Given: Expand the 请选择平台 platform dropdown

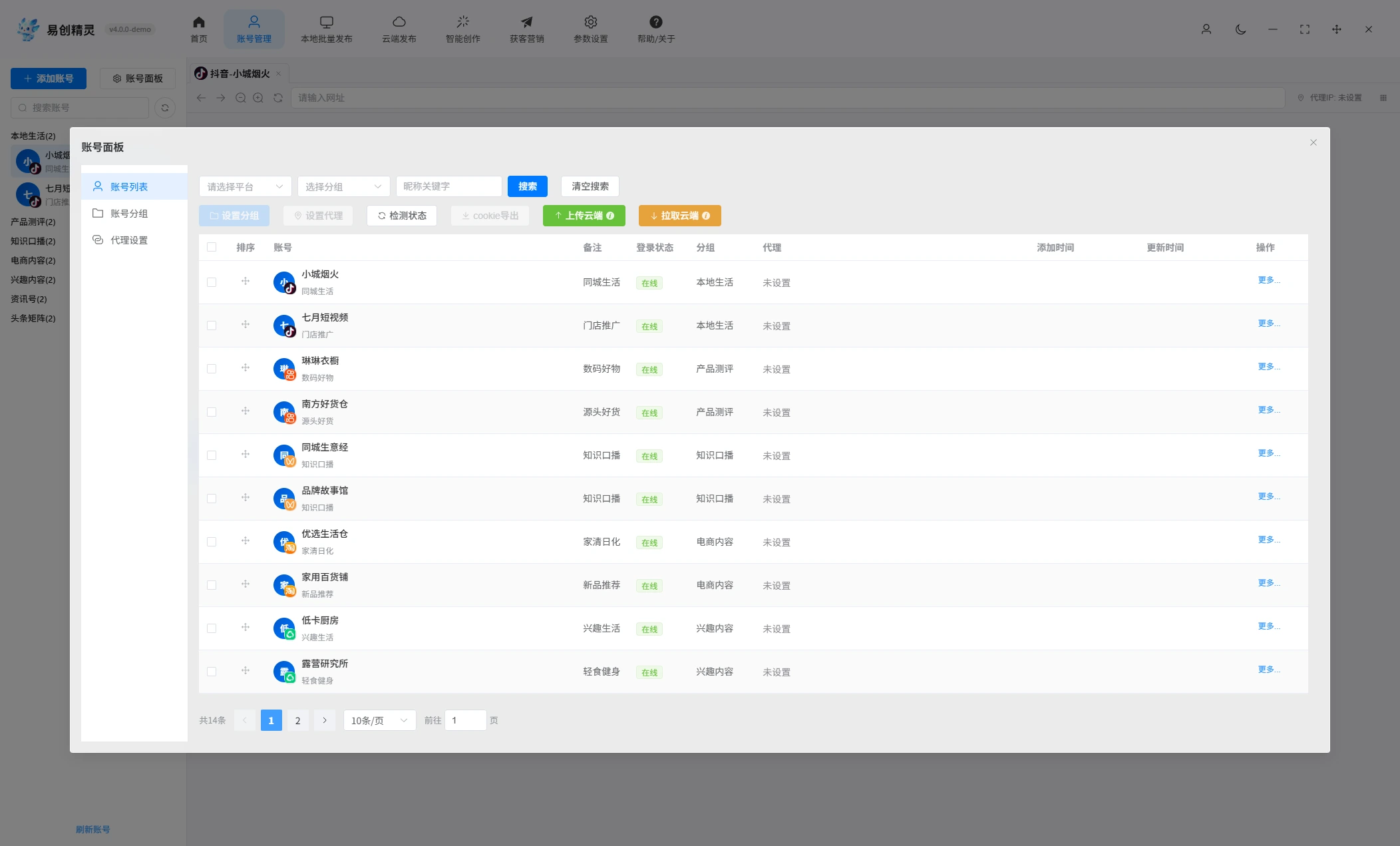Looking at the screenshot, I should click(x=245, y=186).
